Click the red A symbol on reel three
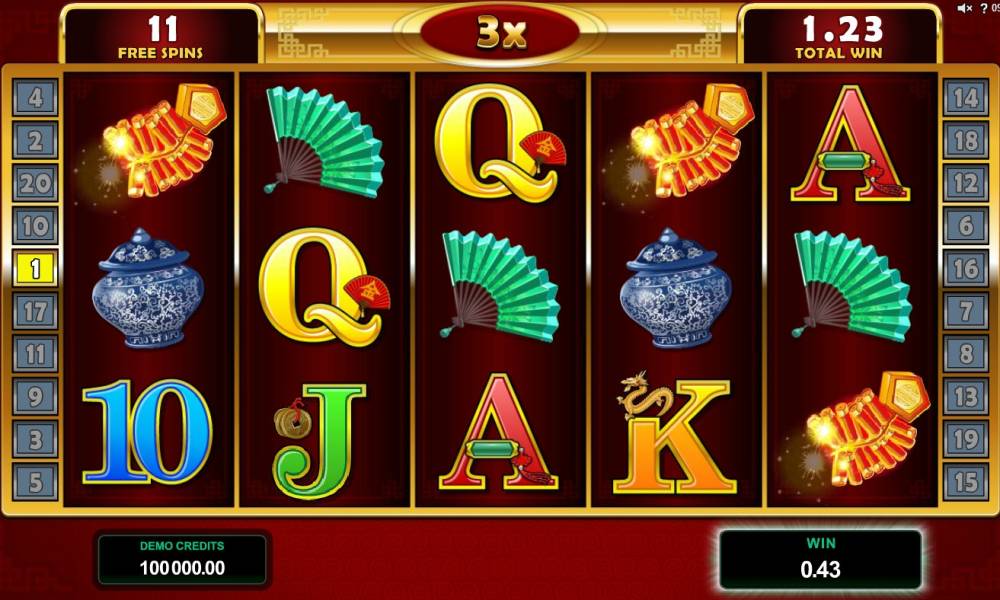1000x600 pixels. pos(499,433)
